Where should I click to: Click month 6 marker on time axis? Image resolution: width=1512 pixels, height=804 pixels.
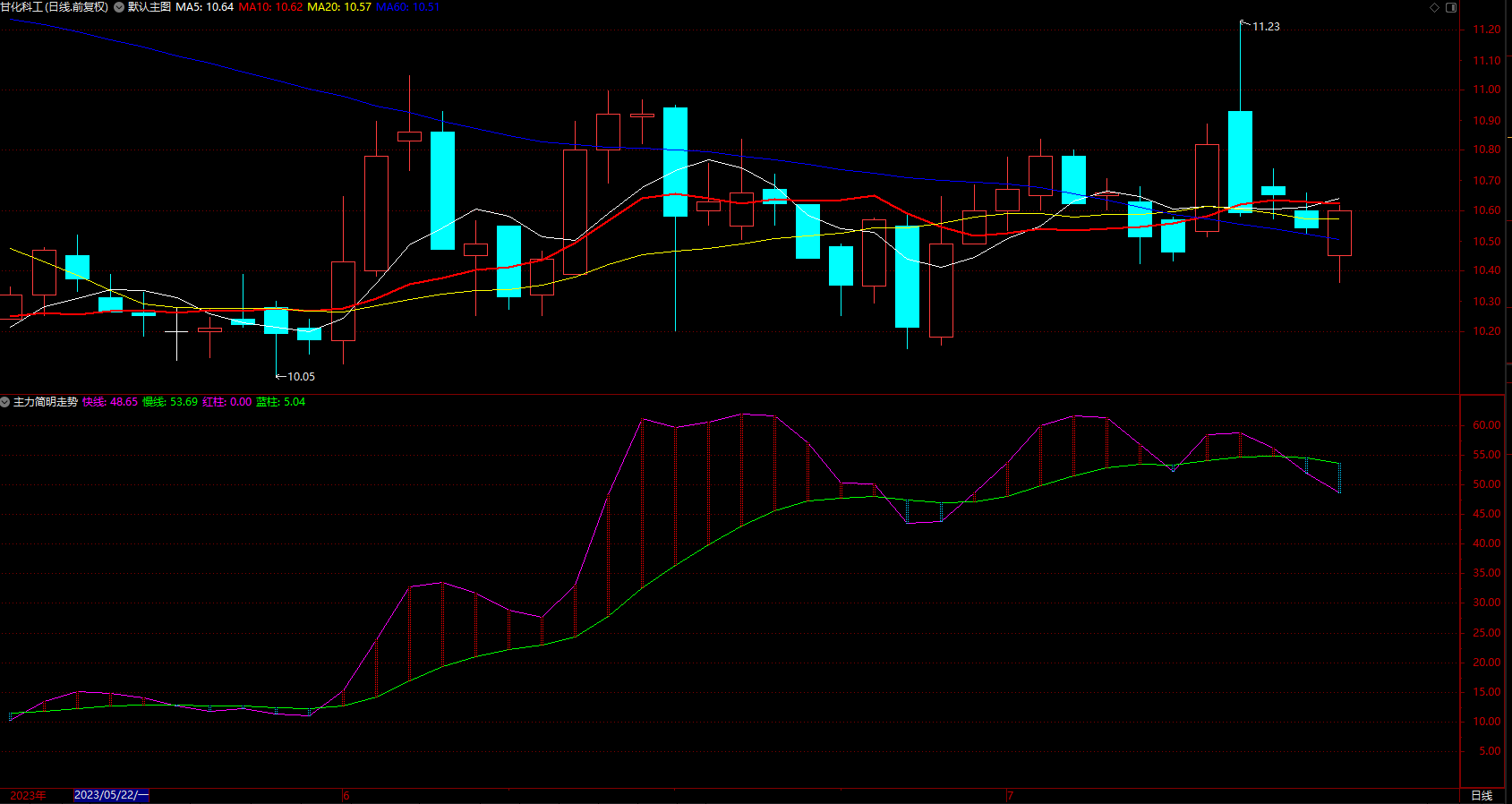pos(346,795)
